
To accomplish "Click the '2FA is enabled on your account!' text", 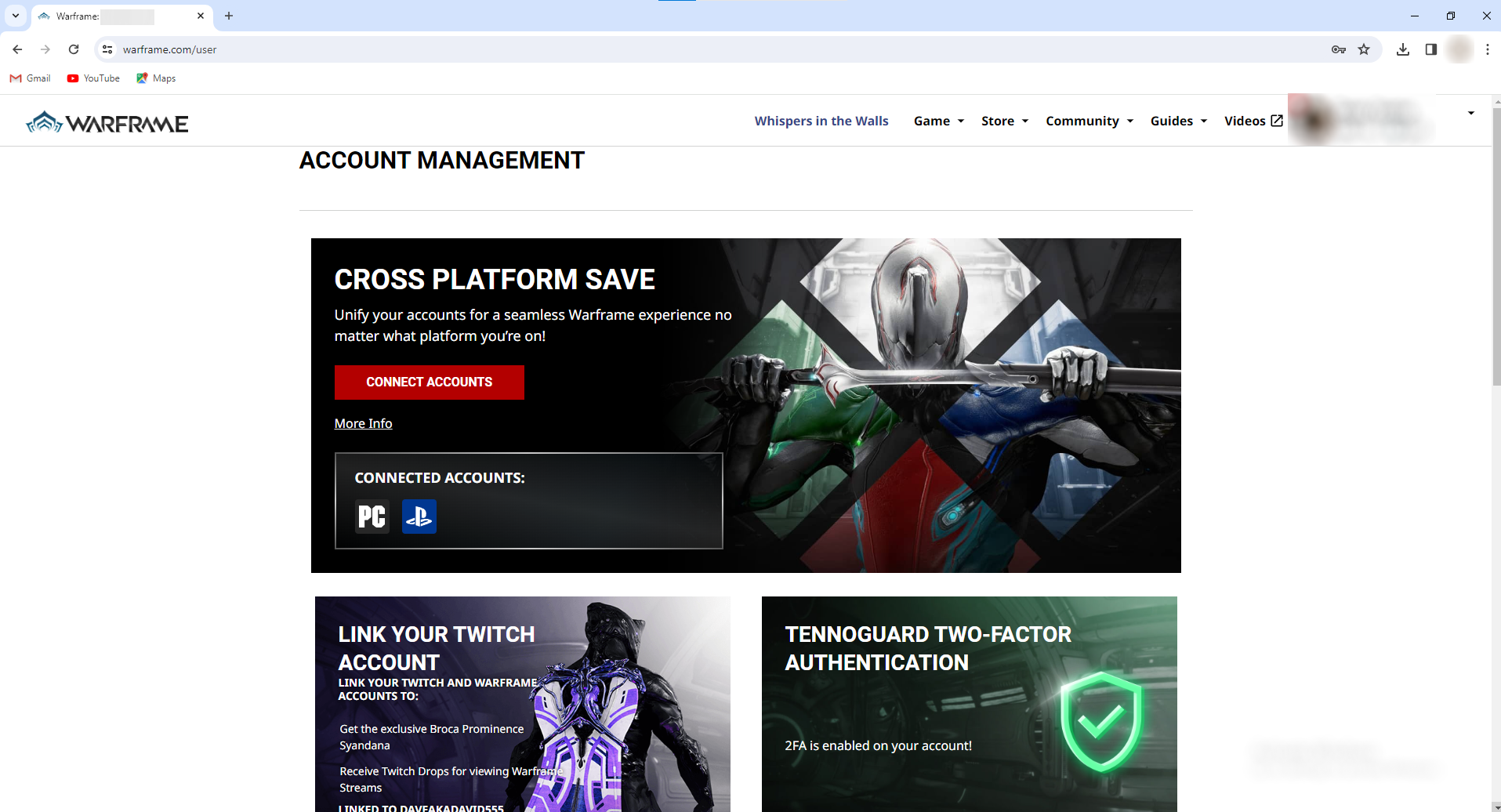I will 879,745.
